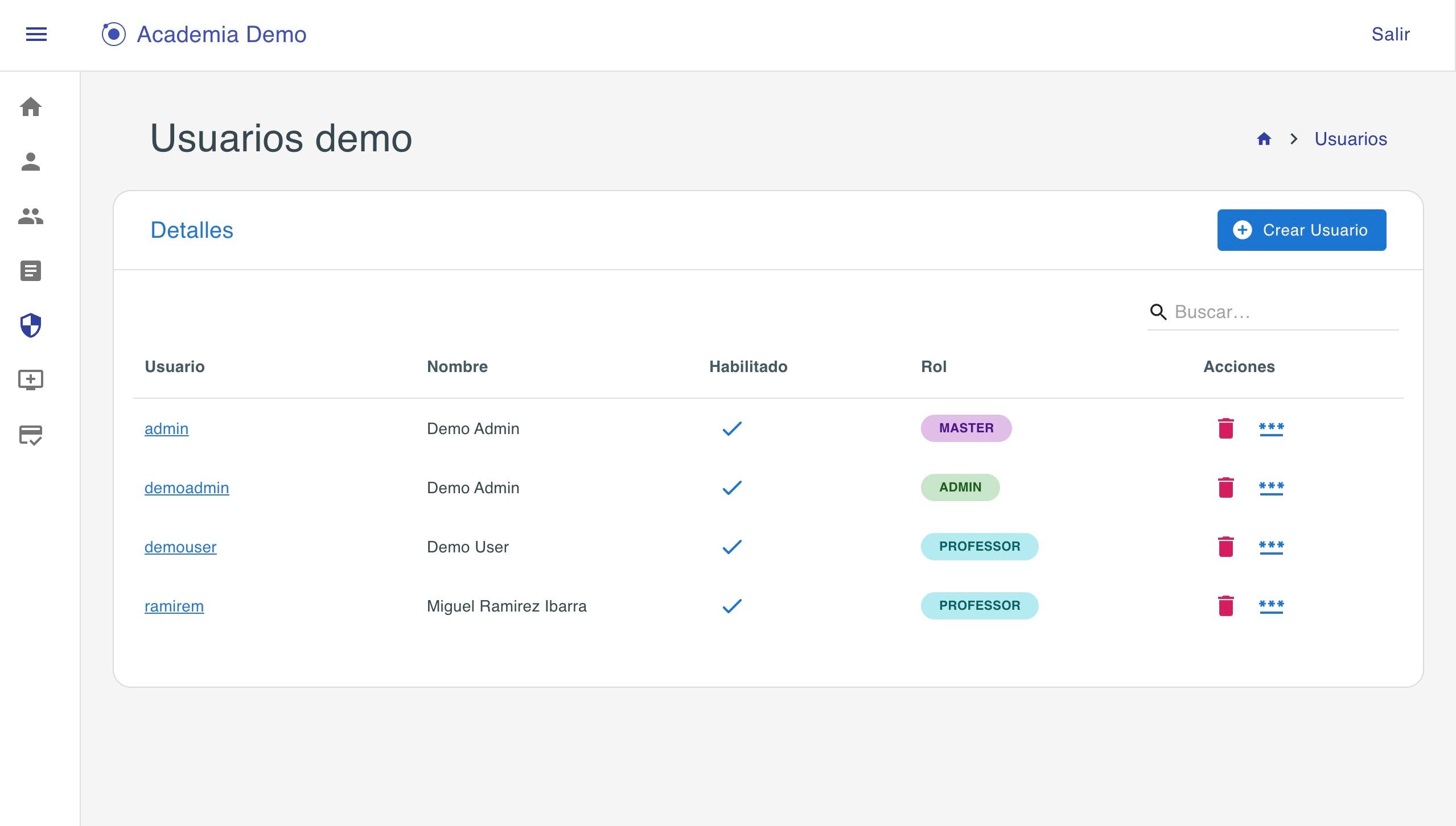This screenshot has width=1456, height=826.
Task: Open the ramirem user link
Action: click(x=174, y=606)
